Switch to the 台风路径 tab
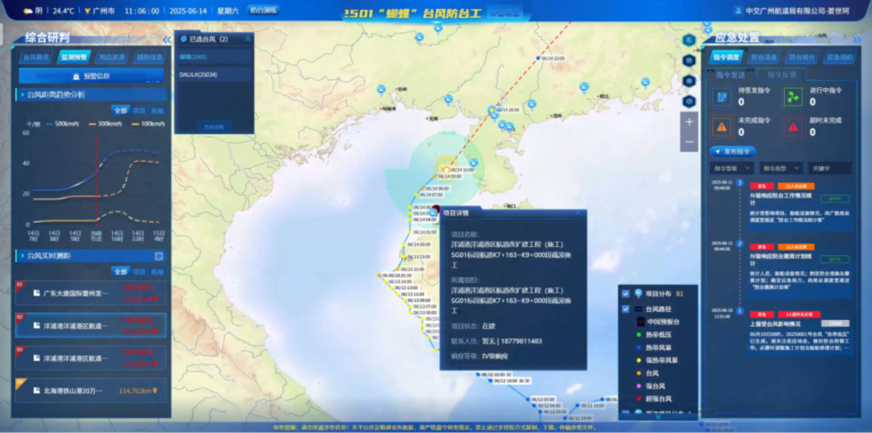Viewport: 872px width, 433px height. point(36,57)
